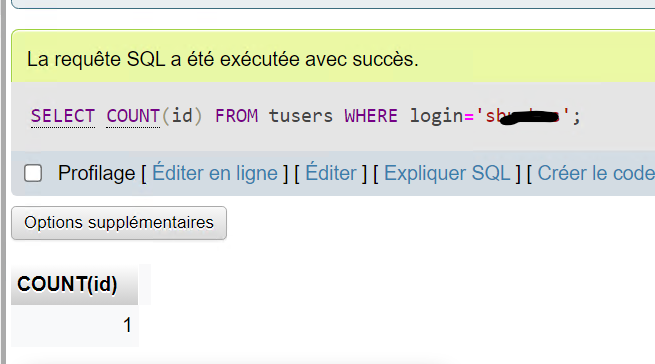This screenshot has width=655, height=364.
Task: Click the id argument inside COUNT parentheses
Action: click(x=182, y=116)
